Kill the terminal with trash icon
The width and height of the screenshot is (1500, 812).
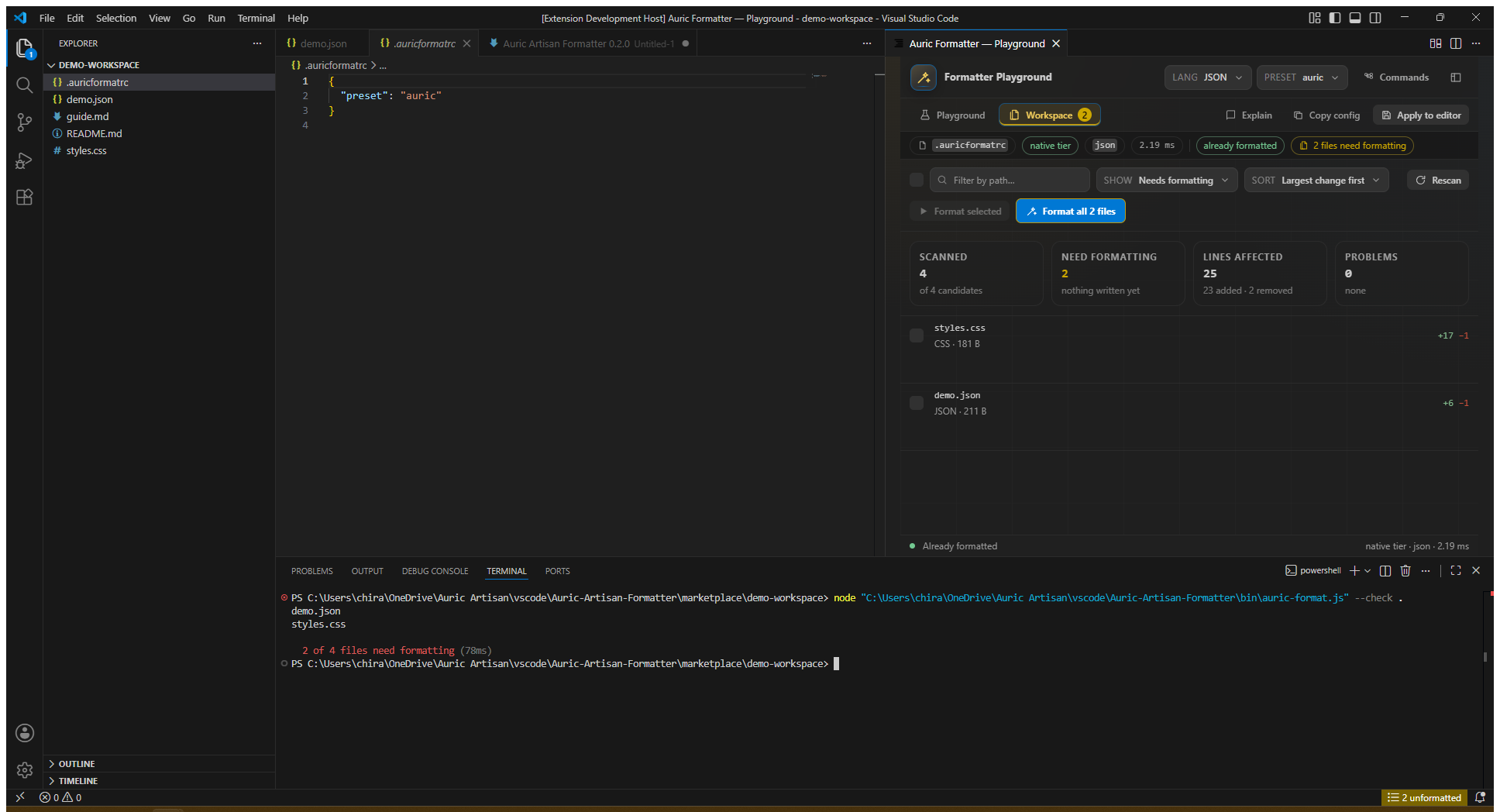click(1405, 571)
